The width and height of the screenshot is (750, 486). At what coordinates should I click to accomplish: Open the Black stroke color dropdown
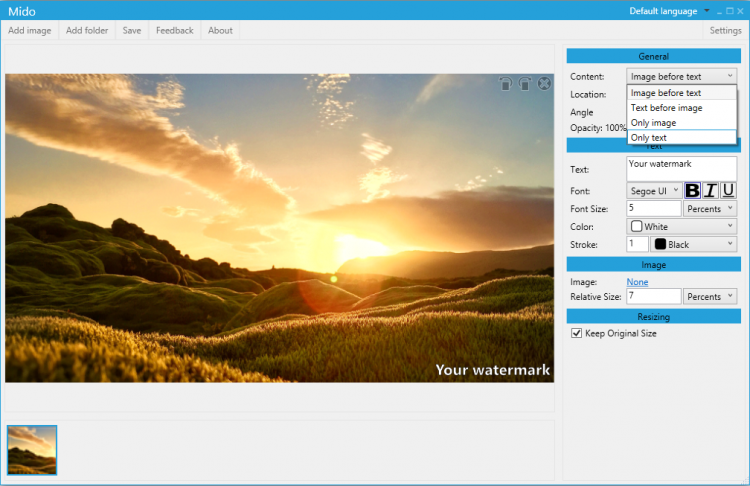click(x=693, y=244)
